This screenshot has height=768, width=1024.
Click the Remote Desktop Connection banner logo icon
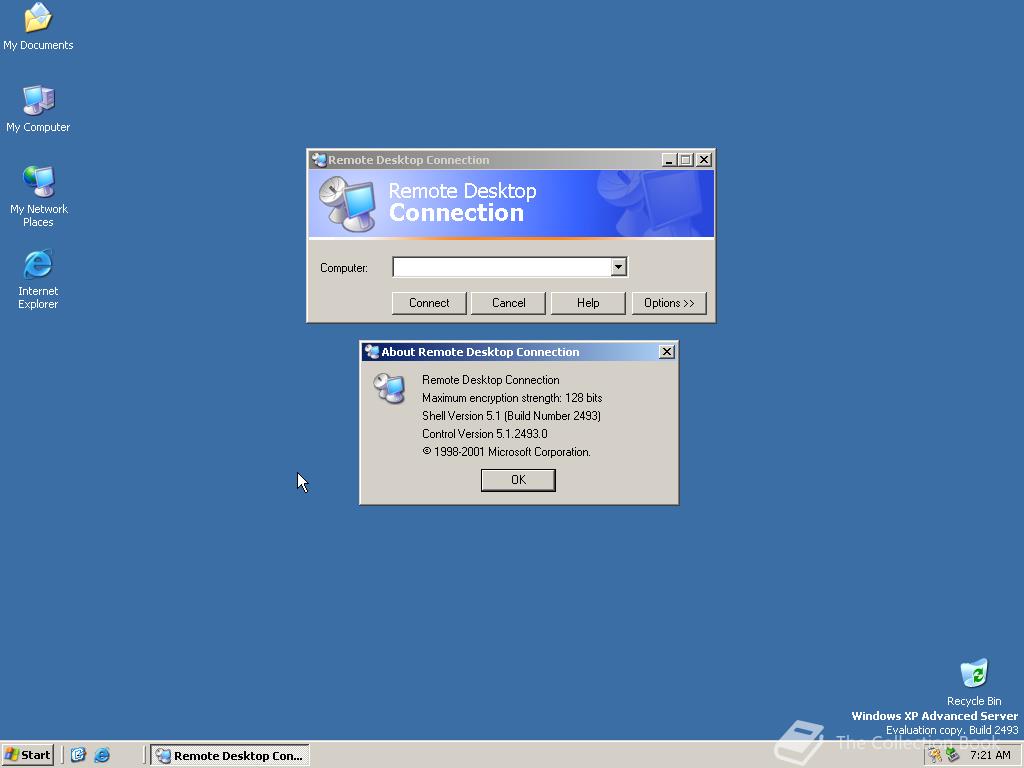point(347,204)
